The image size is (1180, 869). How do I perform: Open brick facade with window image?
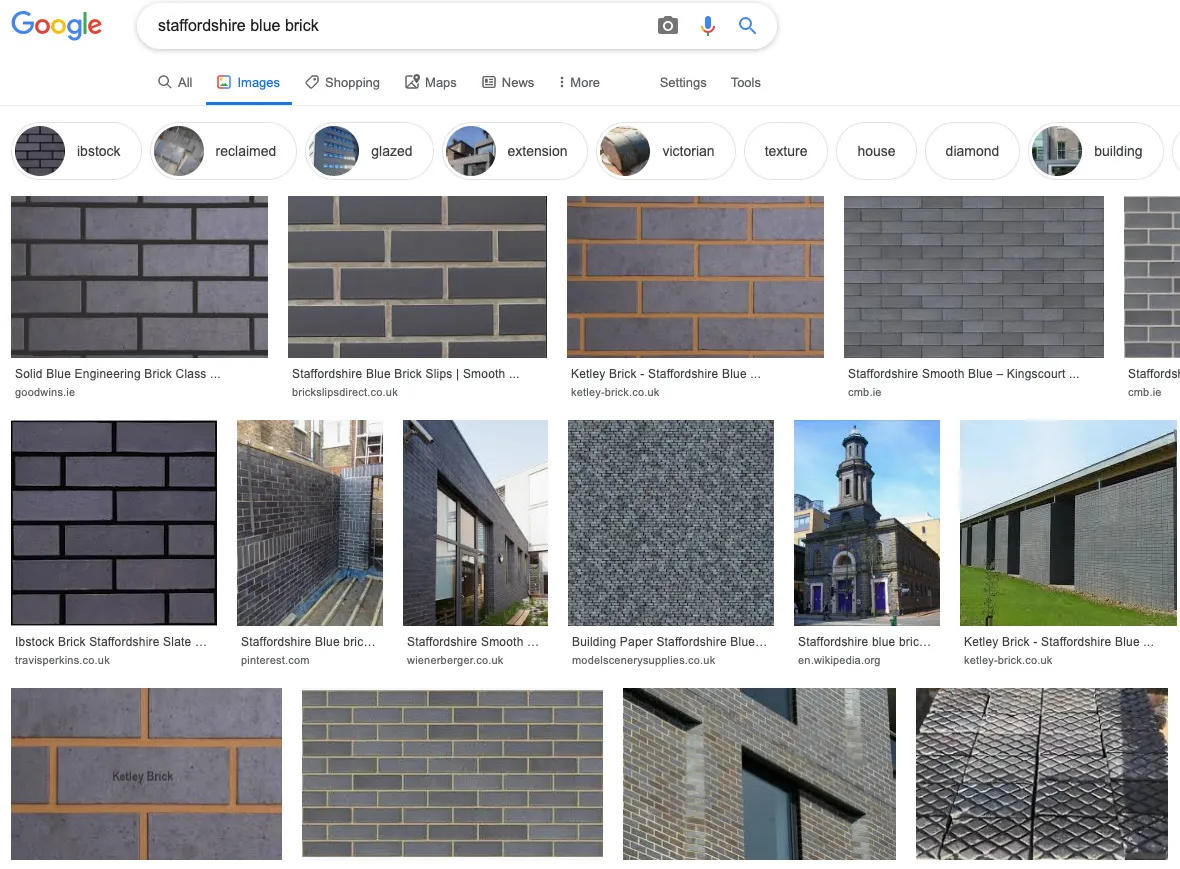[x=759, y=774]
